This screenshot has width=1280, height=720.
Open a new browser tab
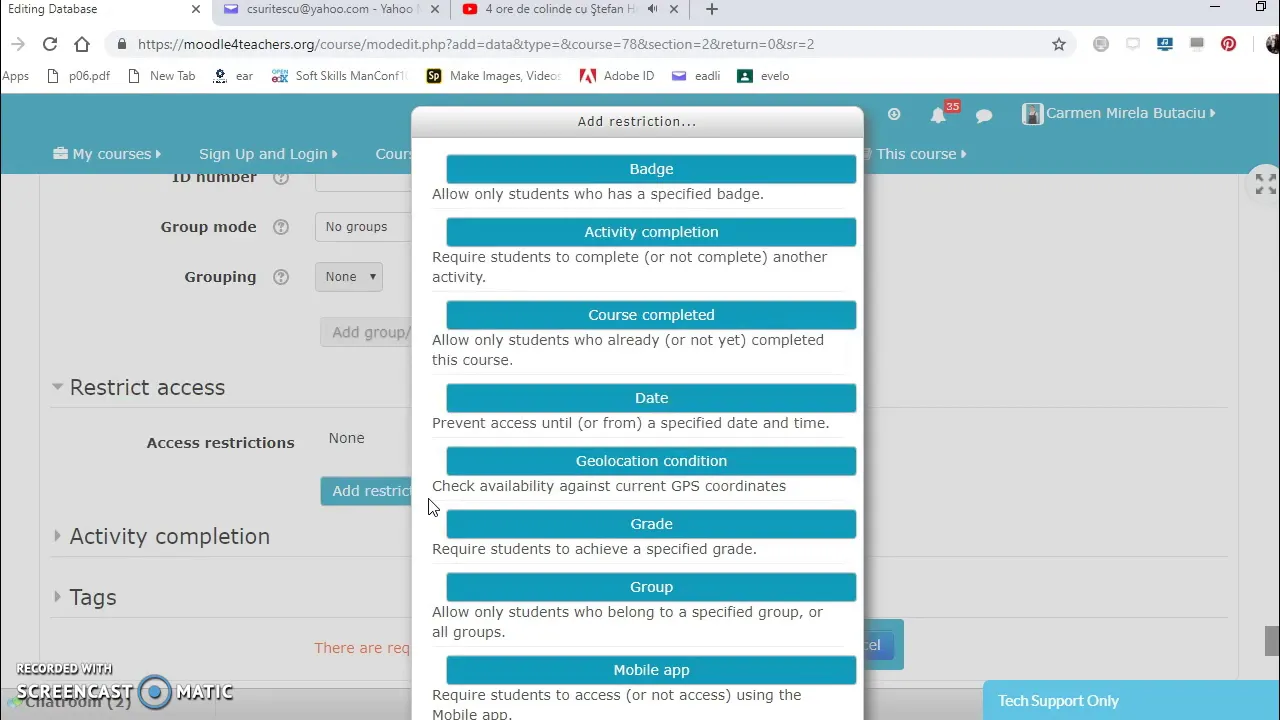[711, 9]
